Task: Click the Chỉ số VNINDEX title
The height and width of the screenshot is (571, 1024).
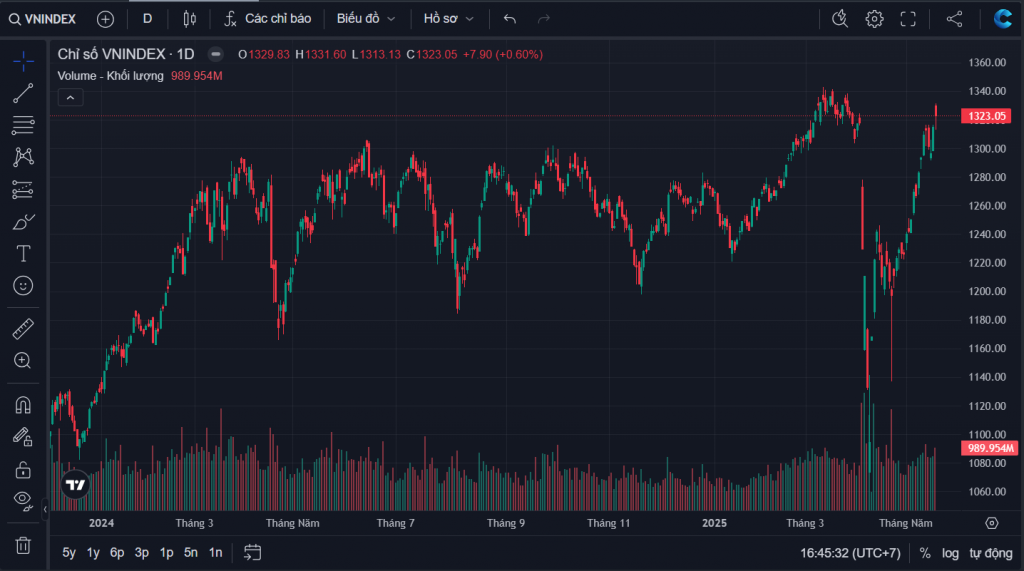Action: (x=126, y=54)
